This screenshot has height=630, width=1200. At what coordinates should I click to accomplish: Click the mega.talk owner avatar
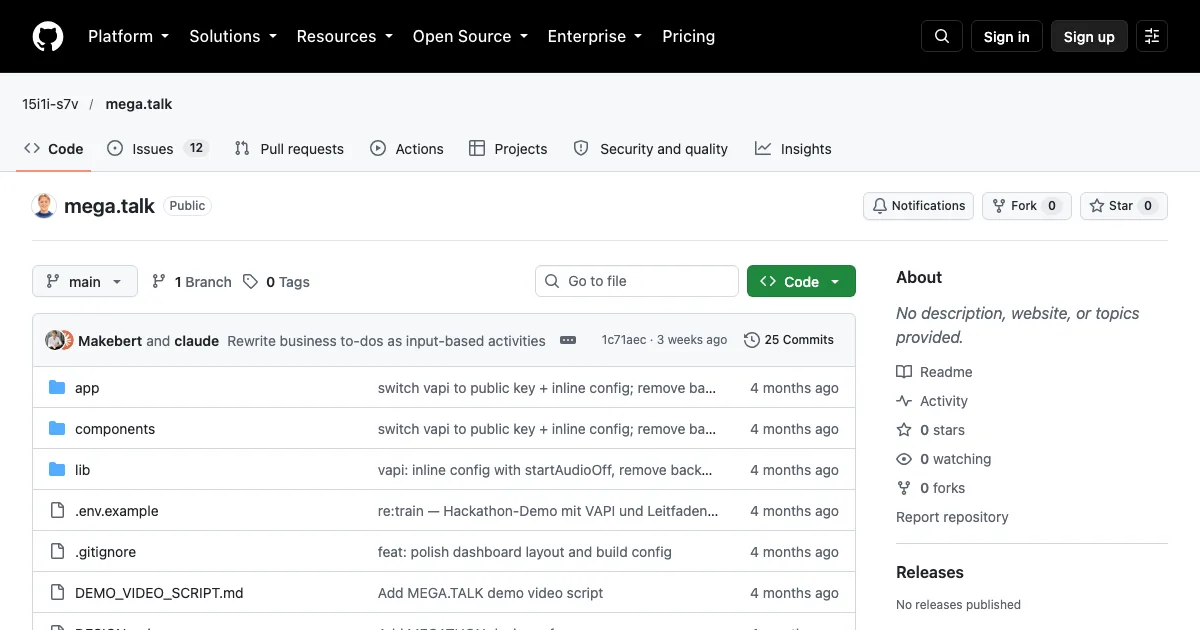coord(44,206)
